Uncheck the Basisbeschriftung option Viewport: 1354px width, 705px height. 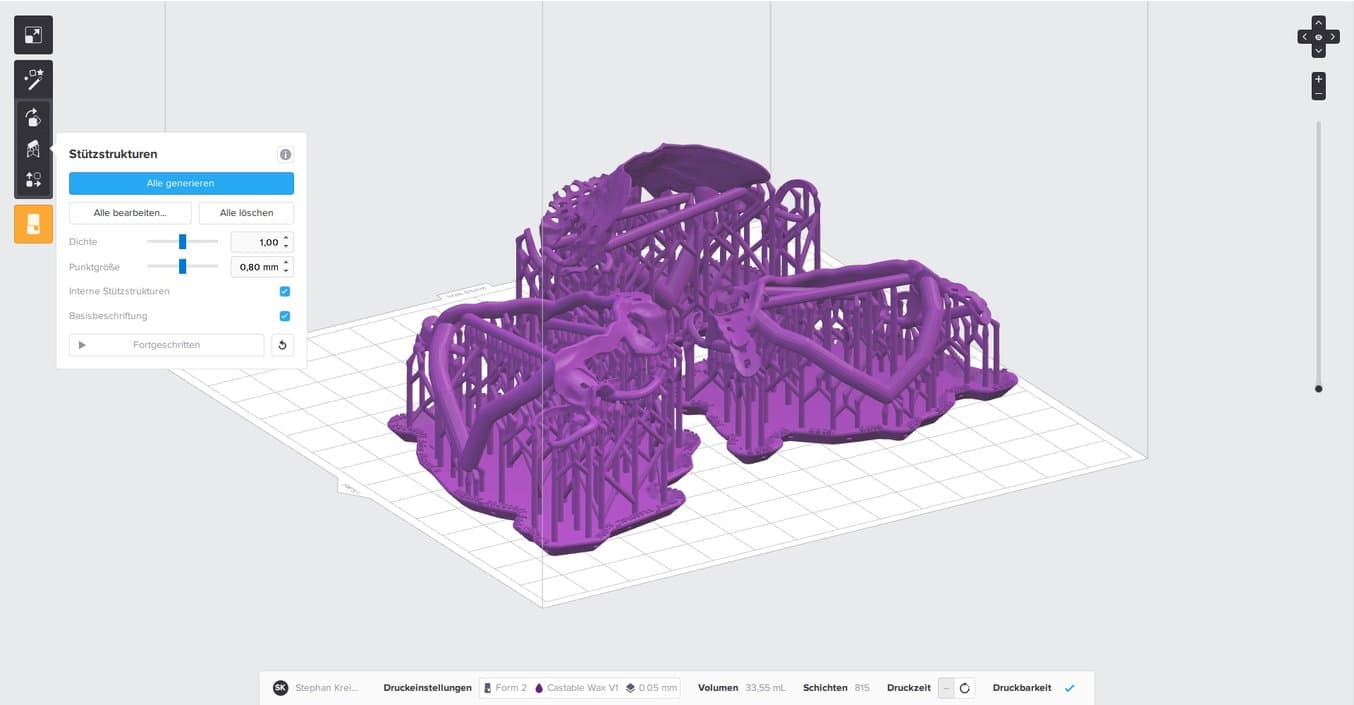pos(283,315)
